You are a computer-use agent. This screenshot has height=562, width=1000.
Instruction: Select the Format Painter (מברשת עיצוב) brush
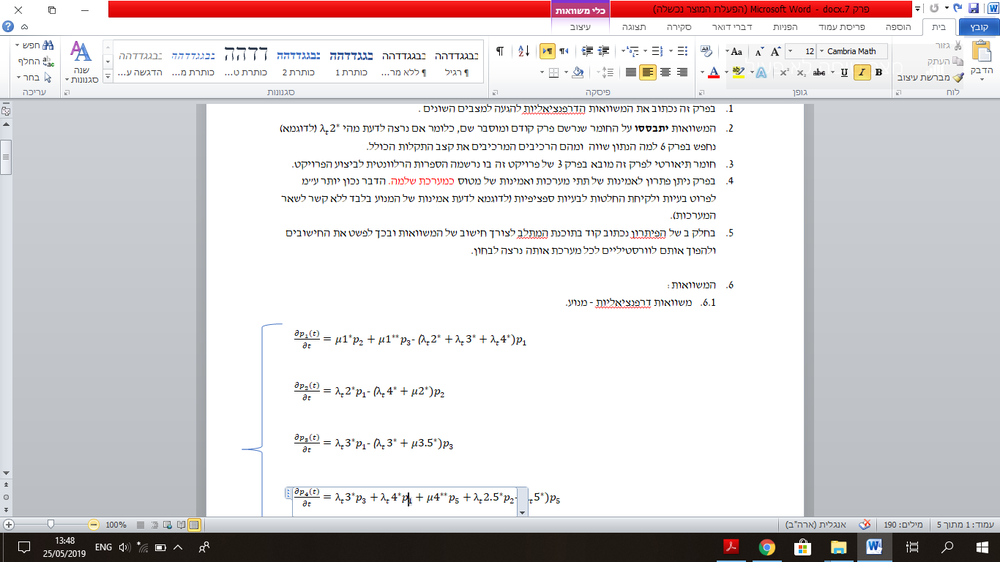coord(930,77)
